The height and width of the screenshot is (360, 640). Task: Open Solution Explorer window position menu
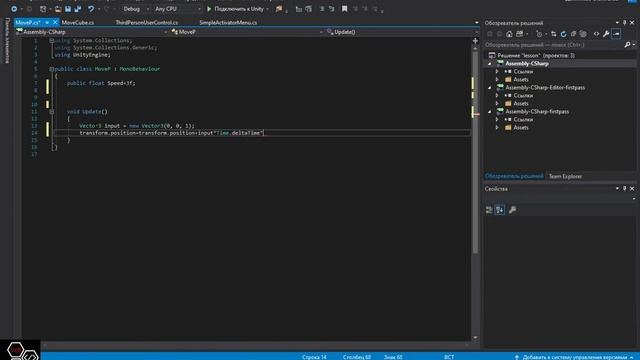(x=617, y=23)
